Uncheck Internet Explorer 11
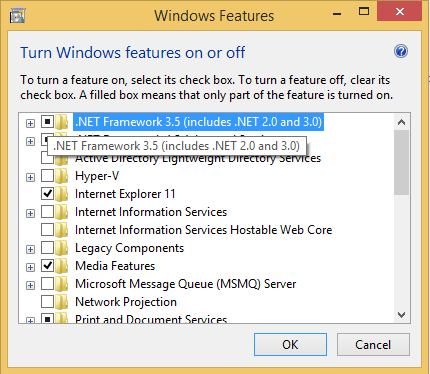The height and width of the screenshot is (374, 430). pos(47,194)
